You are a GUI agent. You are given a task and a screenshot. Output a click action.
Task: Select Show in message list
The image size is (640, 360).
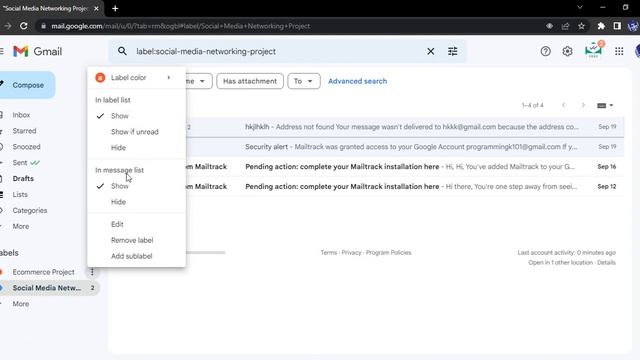(136, 186)
